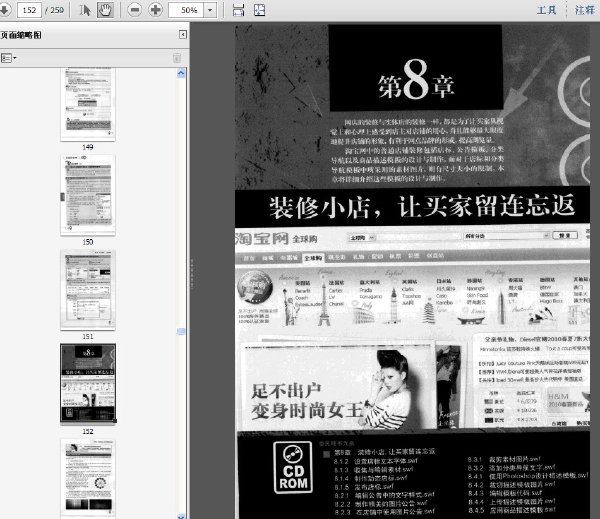Open page 151 thumbnail
Viewport: 600px width, 519px height.
[88, 290]
